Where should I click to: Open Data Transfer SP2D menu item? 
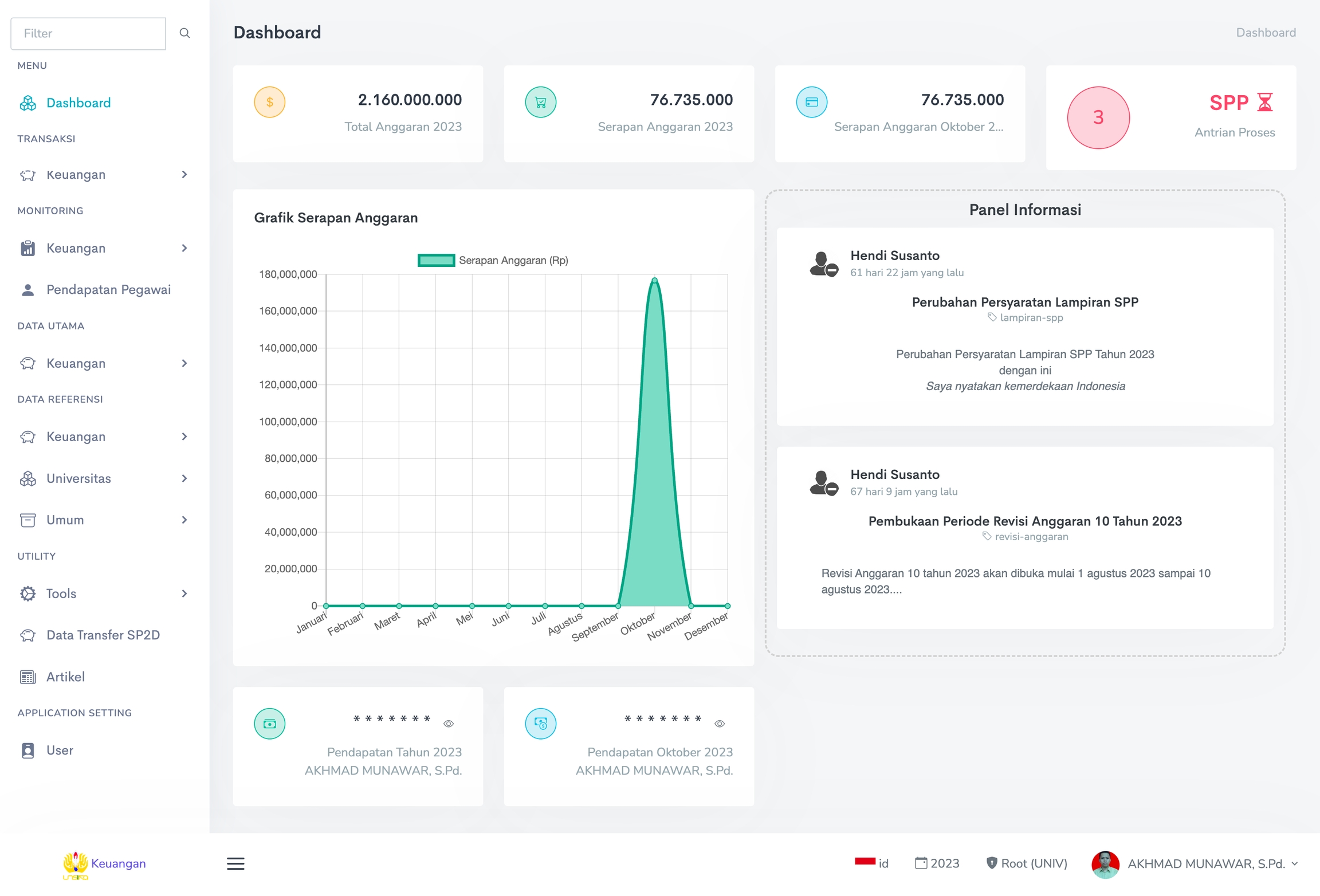click(103, 635)
